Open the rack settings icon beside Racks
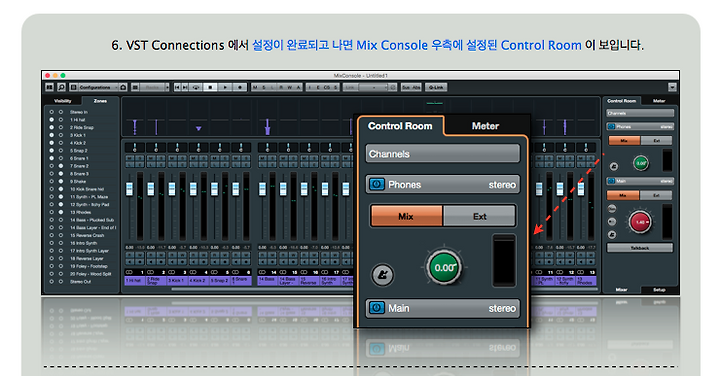This screenshot has width=720, height=376. tap(135, 87)
